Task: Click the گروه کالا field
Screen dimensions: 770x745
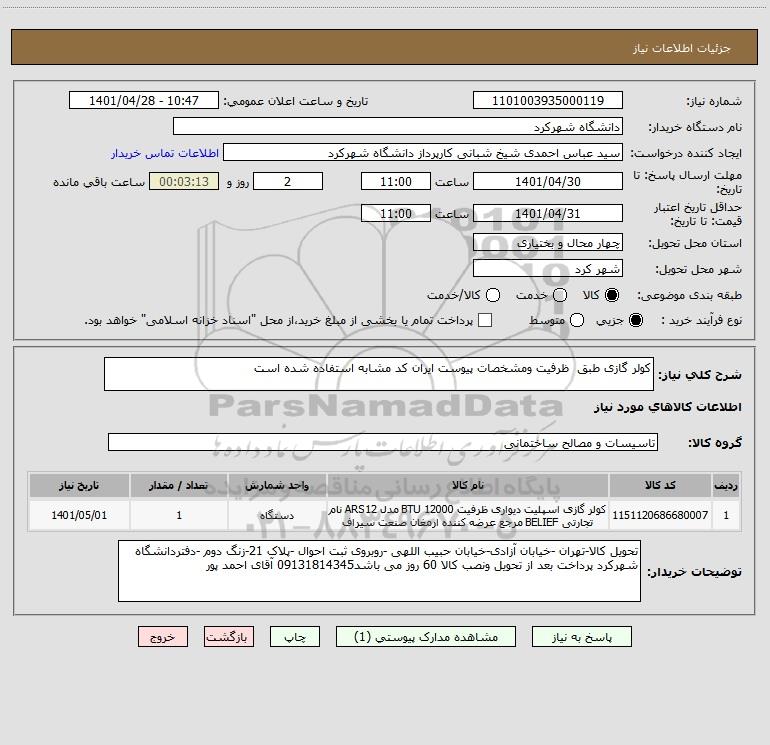Action: click(383, 442)
